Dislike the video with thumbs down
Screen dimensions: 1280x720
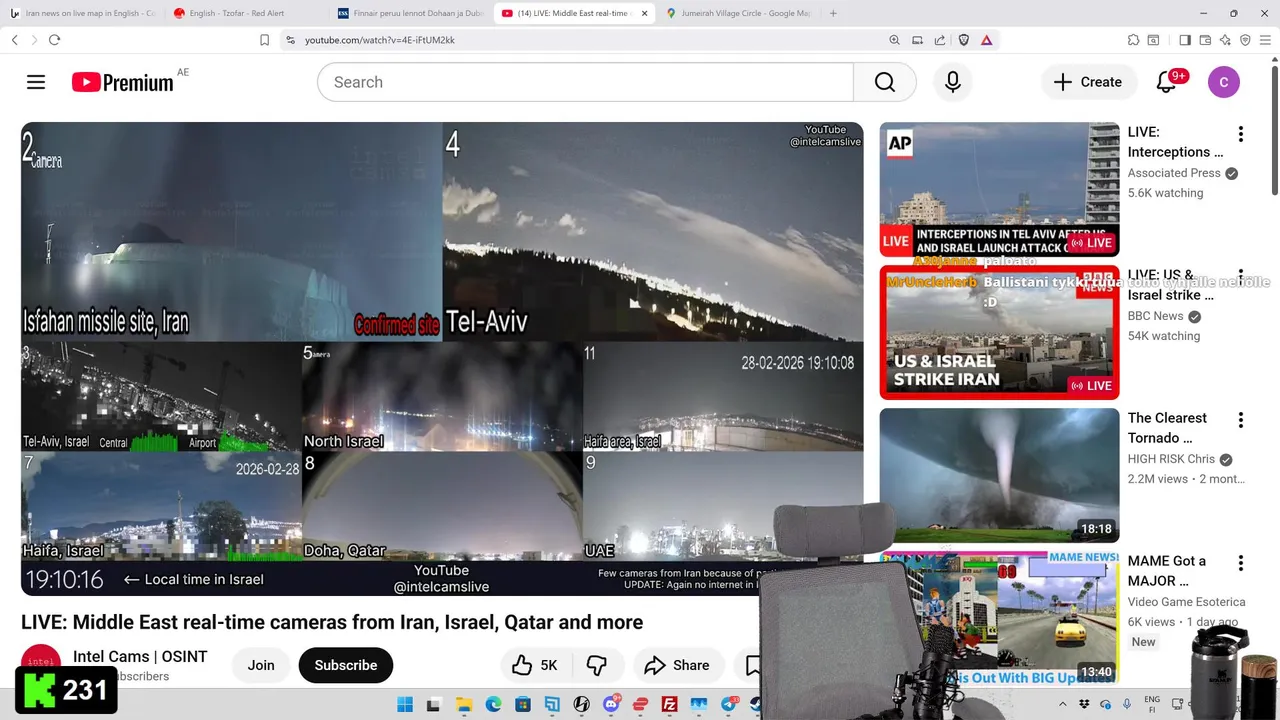[x=597, y=665]
